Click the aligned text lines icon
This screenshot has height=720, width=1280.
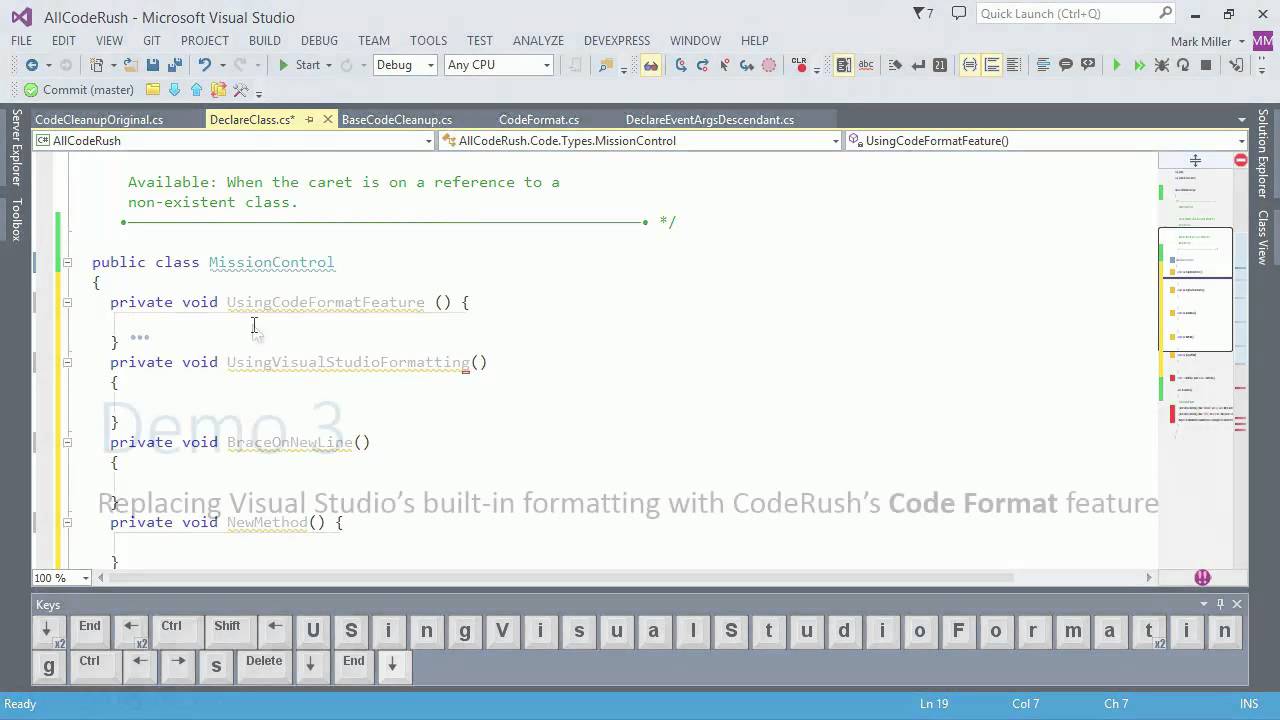point(1043,65)
